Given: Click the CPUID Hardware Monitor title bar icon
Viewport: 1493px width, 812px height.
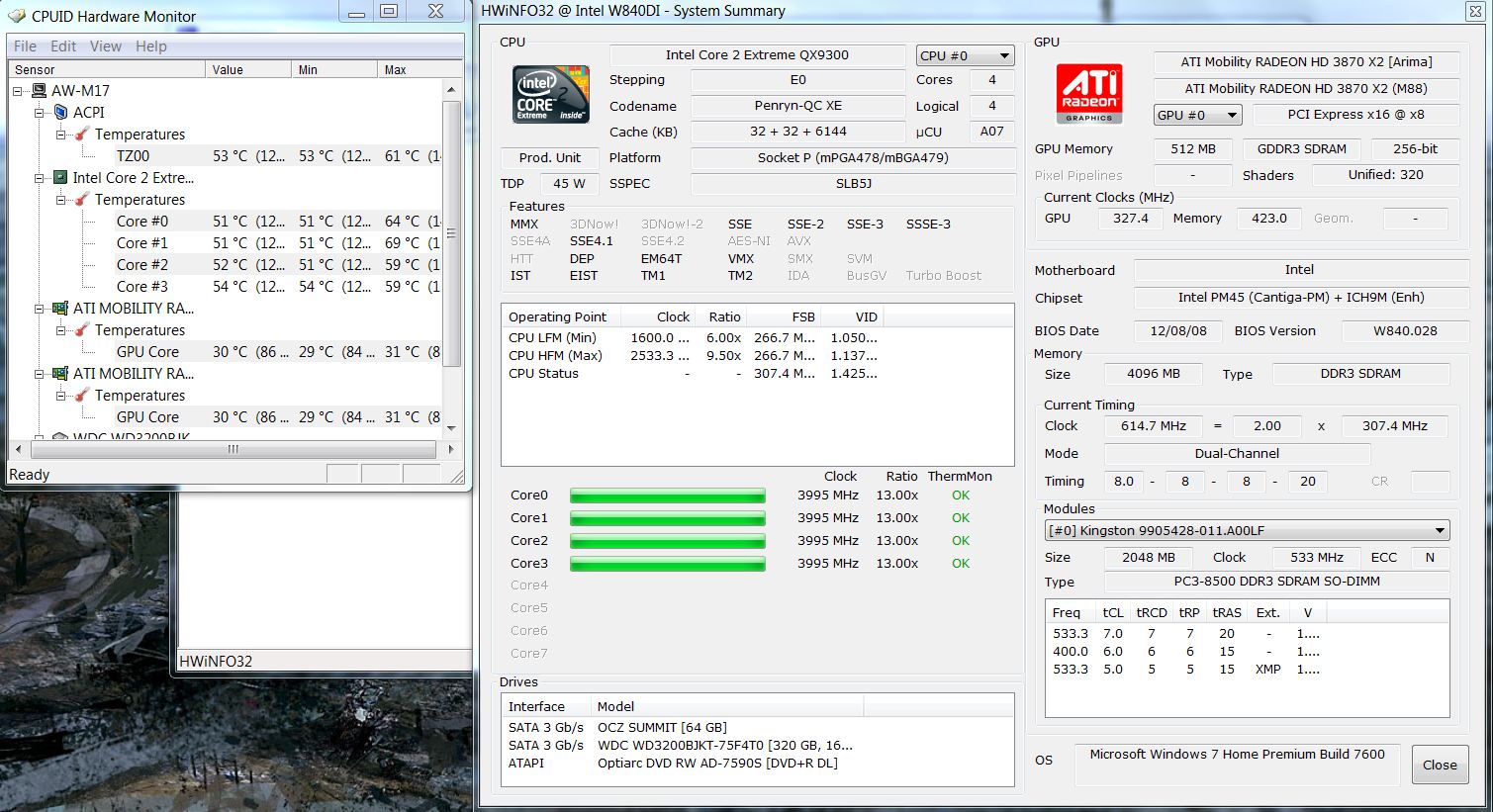Looking at the screenshot, I should tap(17, 16).
